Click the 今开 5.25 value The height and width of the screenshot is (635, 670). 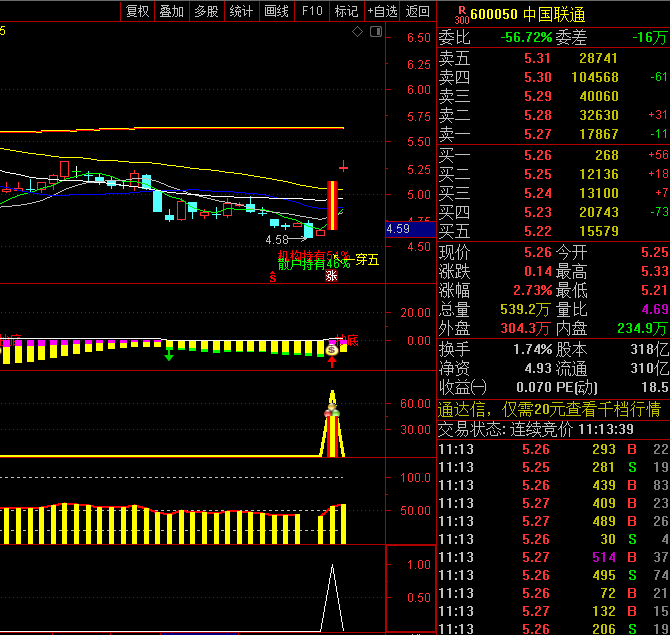tap(654, 252)
